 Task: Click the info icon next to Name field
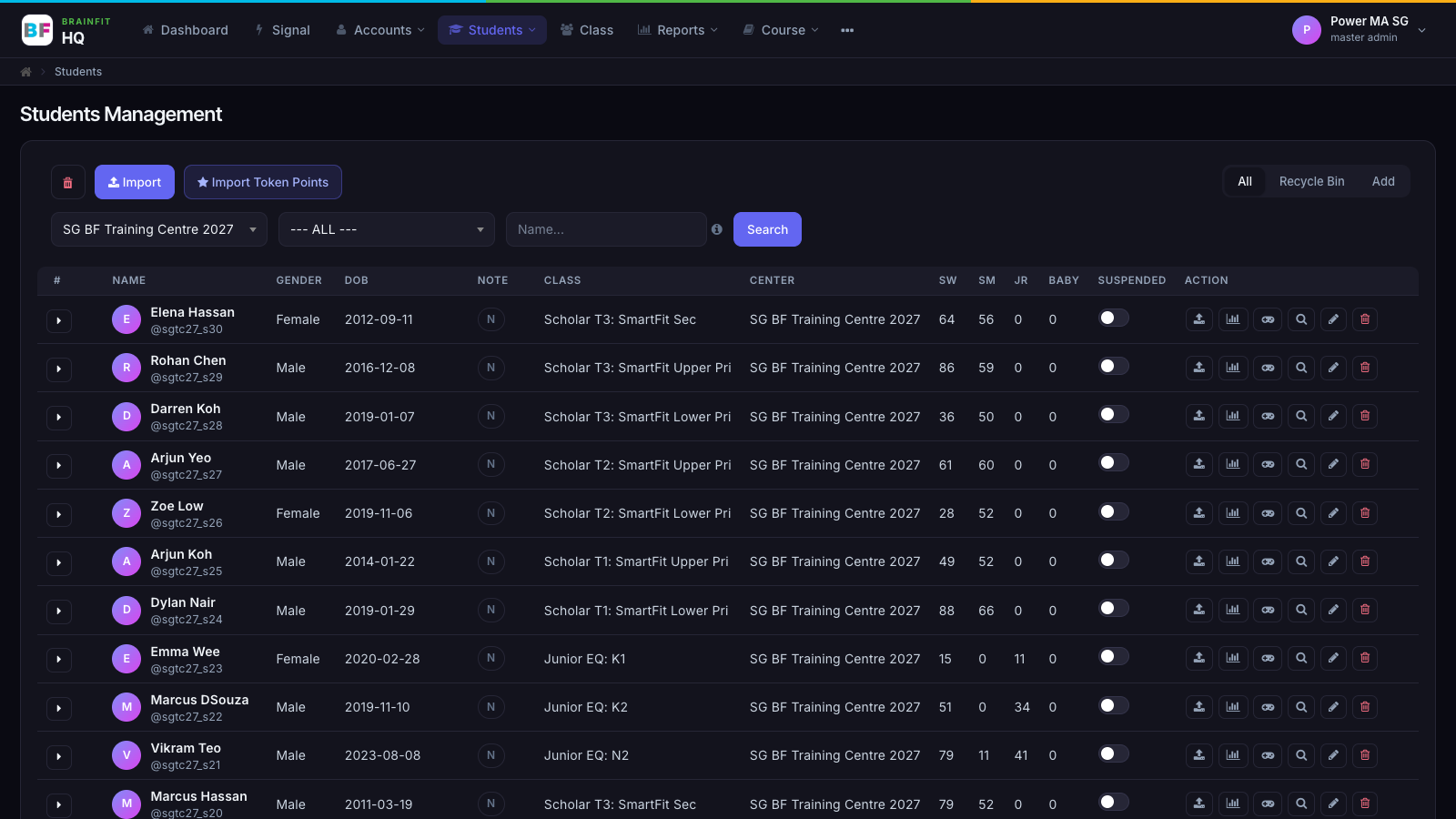(x=717, y=229)
